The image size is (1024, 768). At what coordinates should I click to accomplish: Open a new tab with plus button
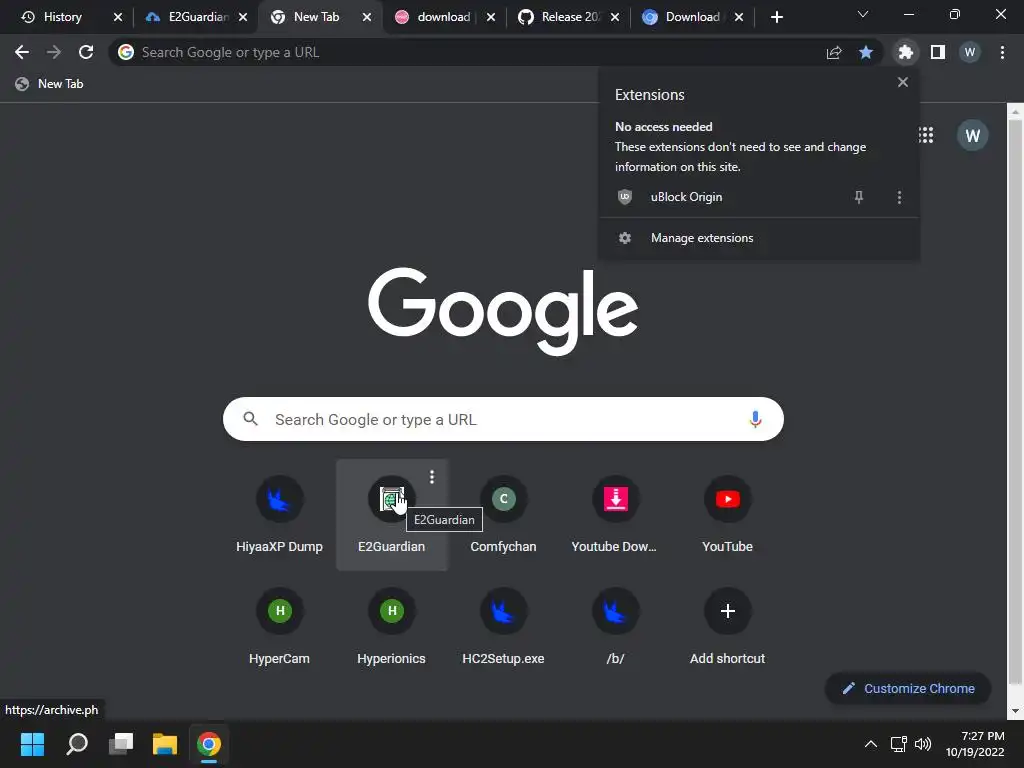point(776,17)
